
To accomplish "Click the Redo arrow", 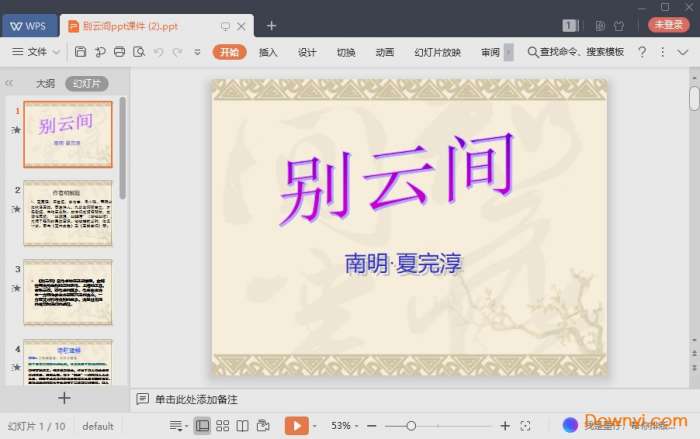I will (x=177, y=52).
